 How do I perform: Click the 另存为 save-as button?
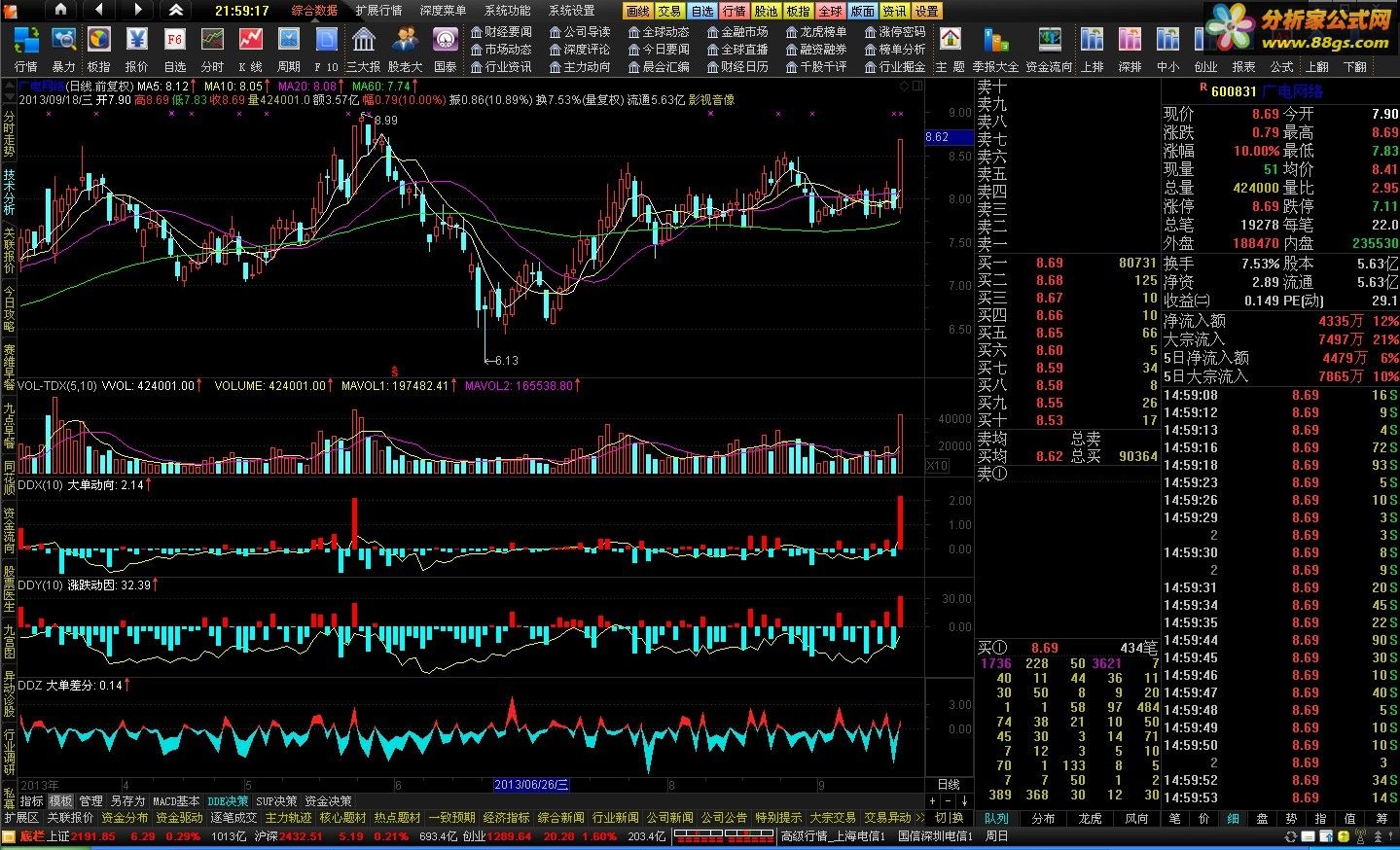(127, 801)
